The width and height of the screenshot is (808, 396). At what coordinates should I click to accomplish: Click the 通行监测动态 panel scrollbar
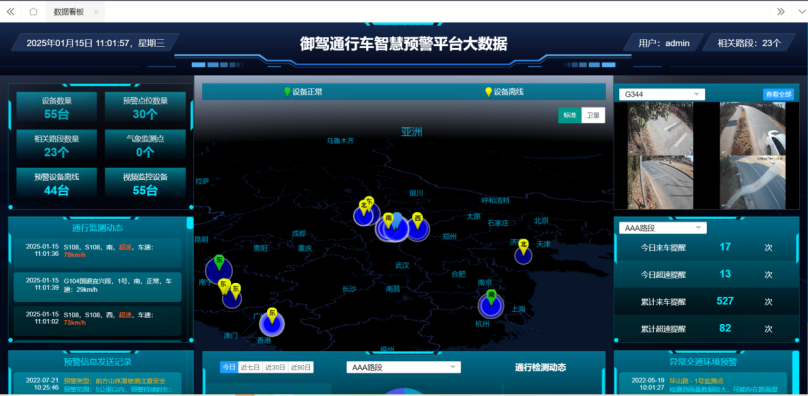pyautogui.click(x=190, y=223)
